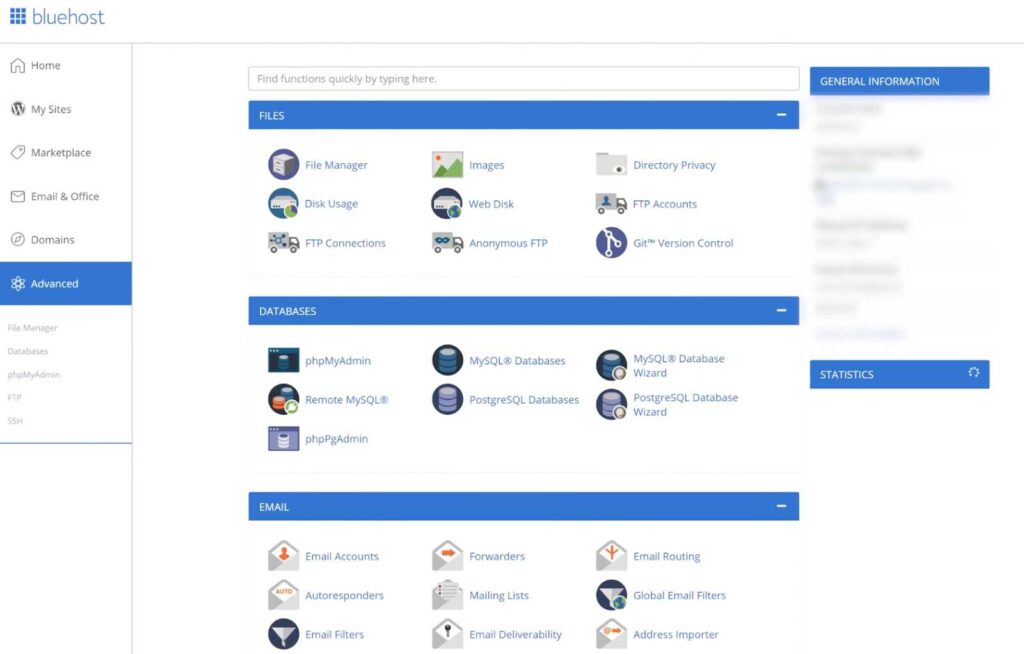Open the Email Accounts envelope icon
This screenshot has width=1024, height=654.
(x=283, y=556)
